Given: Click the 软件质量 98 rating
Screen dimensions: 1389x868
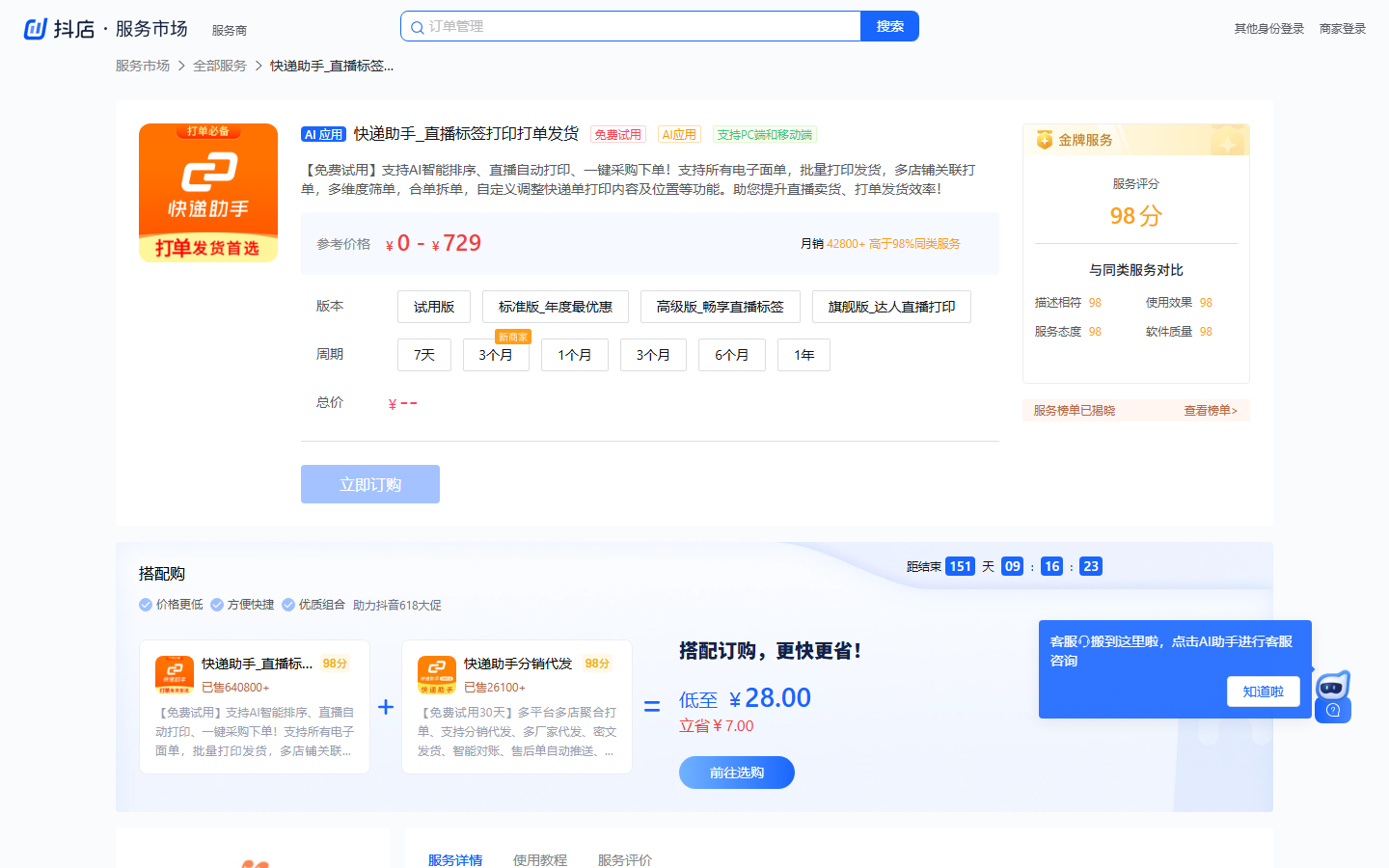Looking at the screenshot, I should [x=1179, y=332].
